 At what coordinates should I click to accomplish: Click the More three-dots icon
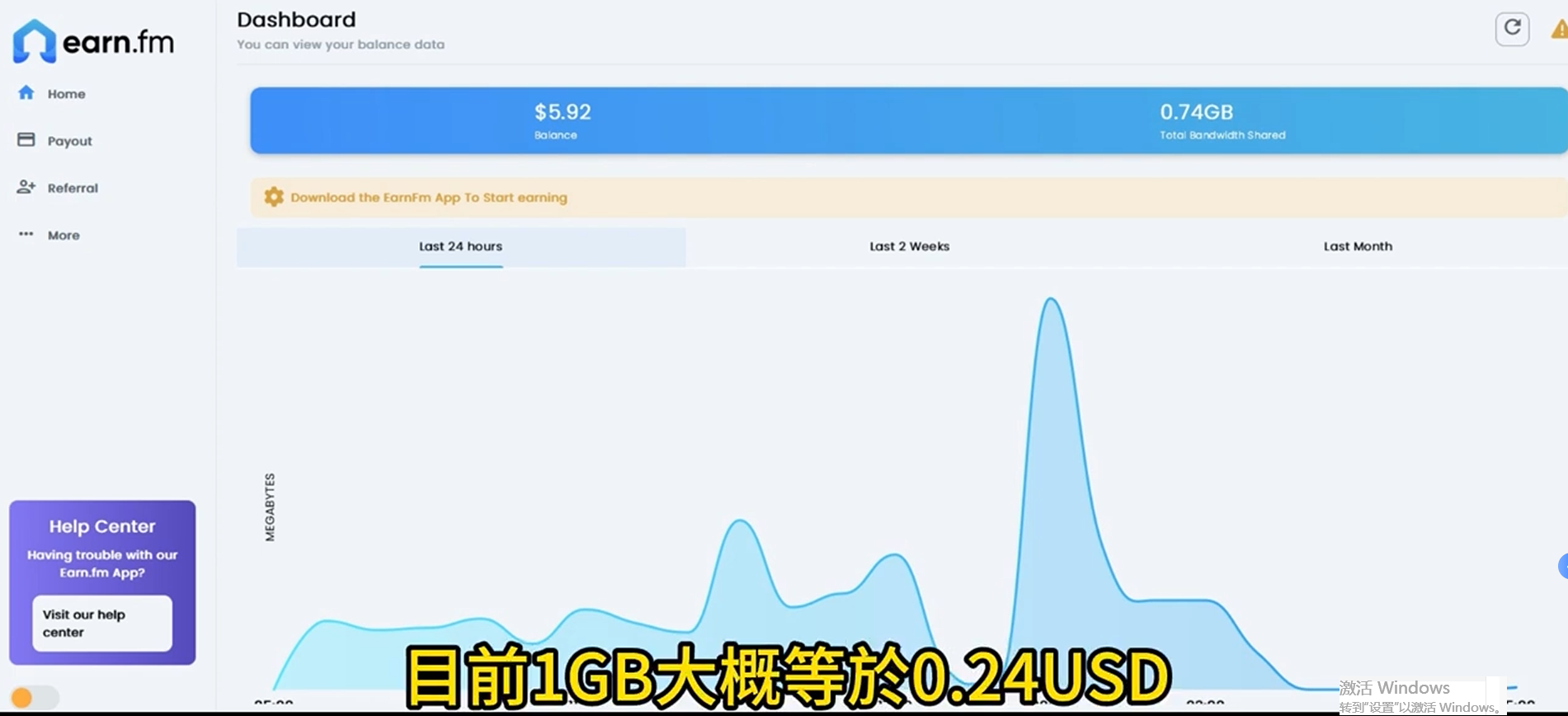point(26,234)
